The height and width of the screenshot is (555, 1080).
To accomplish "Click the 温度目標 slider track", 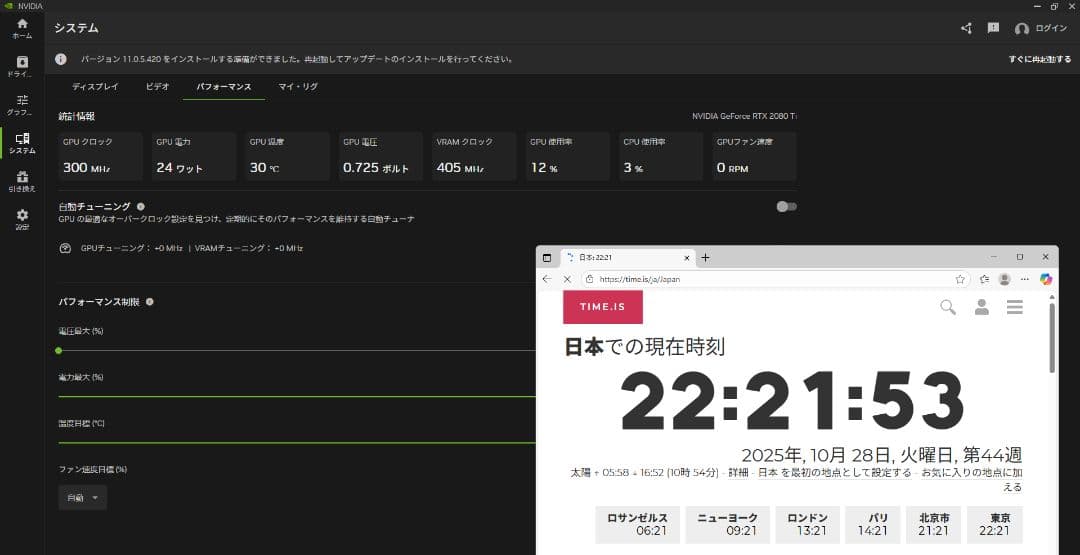I will [x=297, y=443].
